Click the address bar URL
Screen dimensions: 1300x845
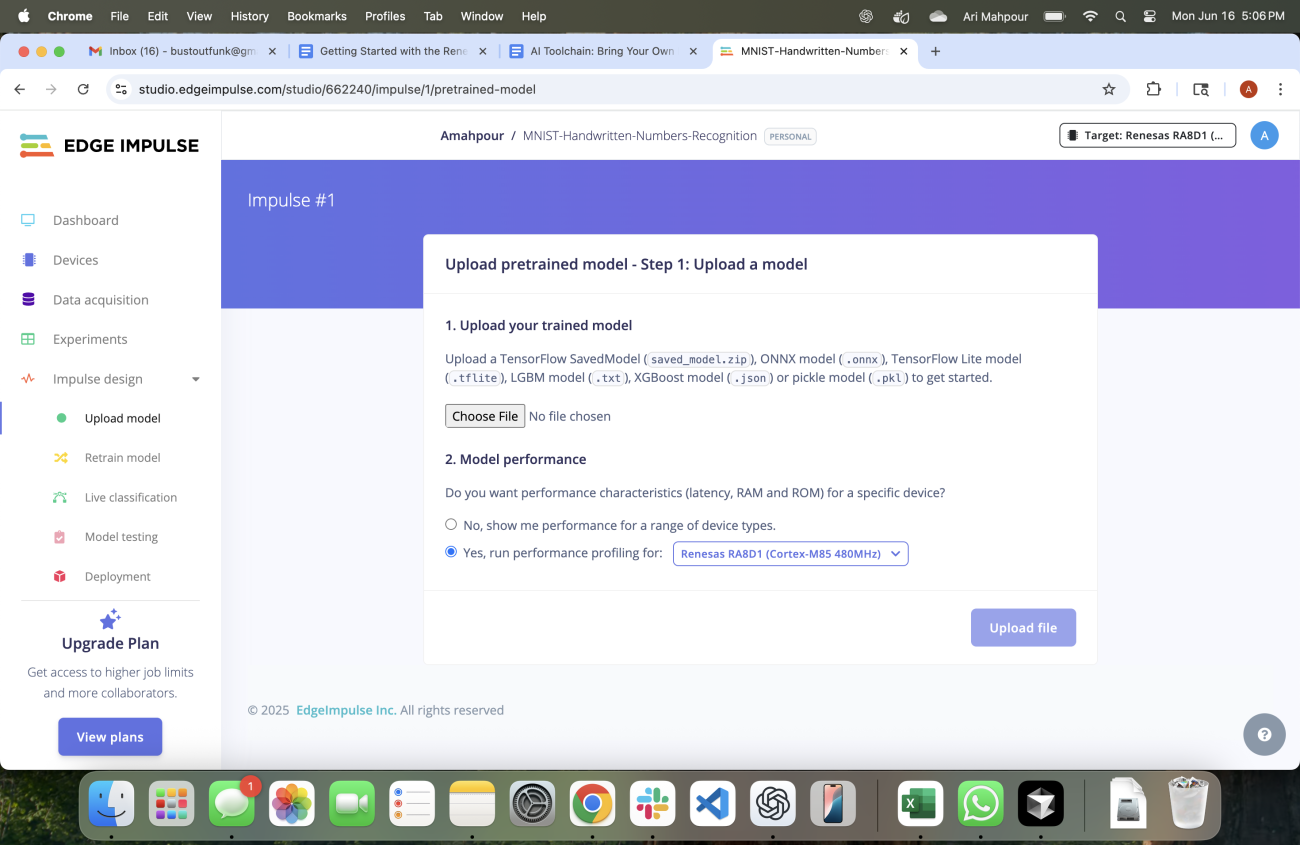(x=337, y=89)
